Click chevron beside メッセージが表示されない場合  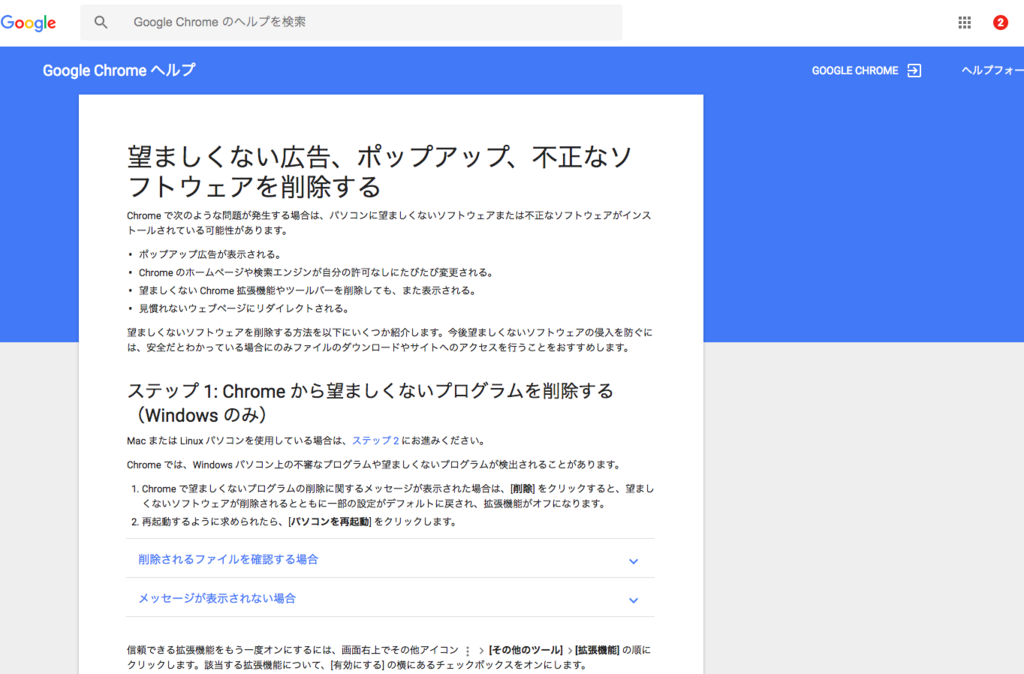tap(633, 600)
